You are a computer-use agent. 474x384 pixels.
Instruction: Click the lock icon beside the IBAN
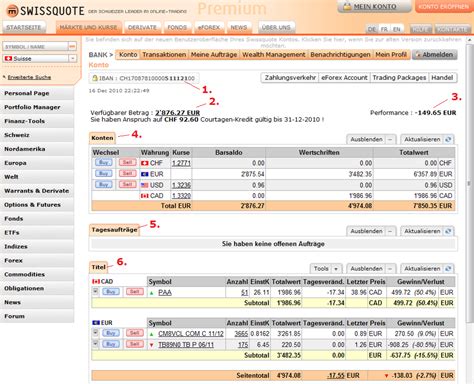tap(95, 78)
